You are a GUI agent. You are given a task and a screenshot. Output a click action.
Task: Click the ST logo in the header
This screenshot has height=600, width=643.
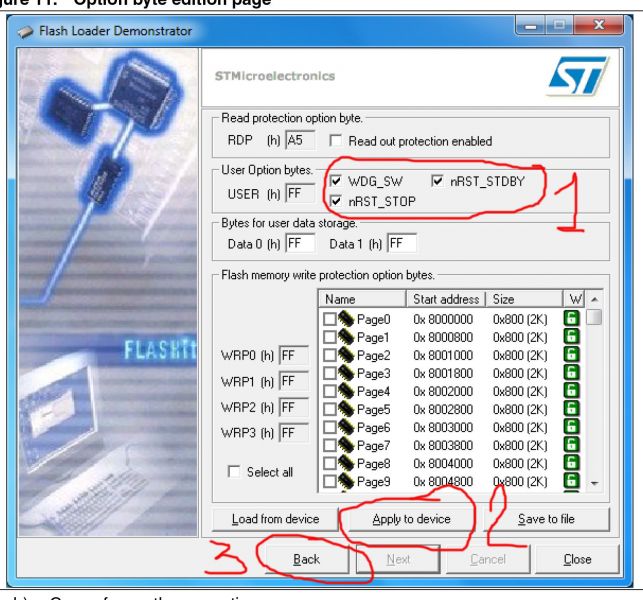click(x=578, y=76)
